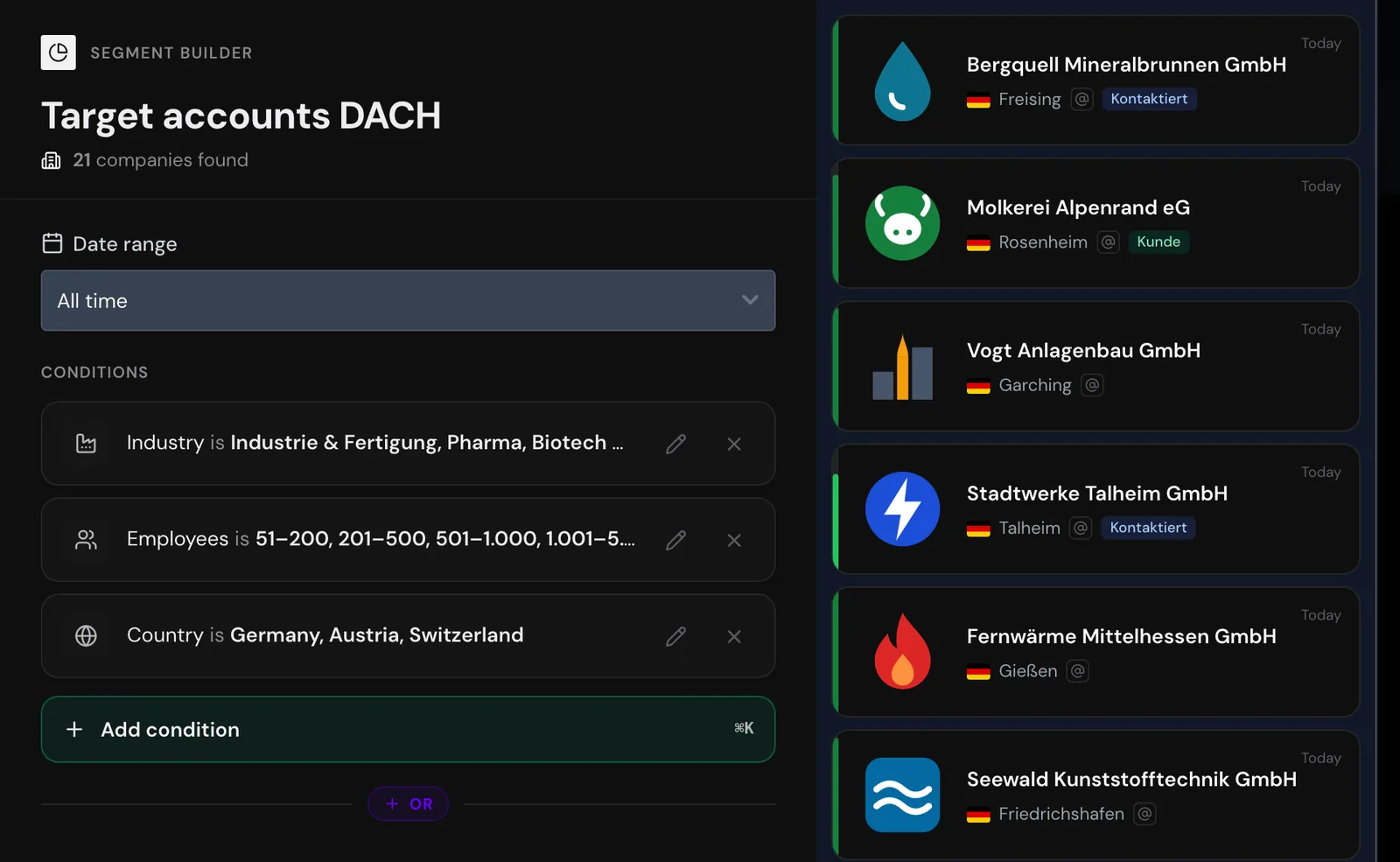Open Stadtwerke Talheim GmbH lightning logo
Viewport: 1400px width, 862px height.
click(x=902, y=509)
